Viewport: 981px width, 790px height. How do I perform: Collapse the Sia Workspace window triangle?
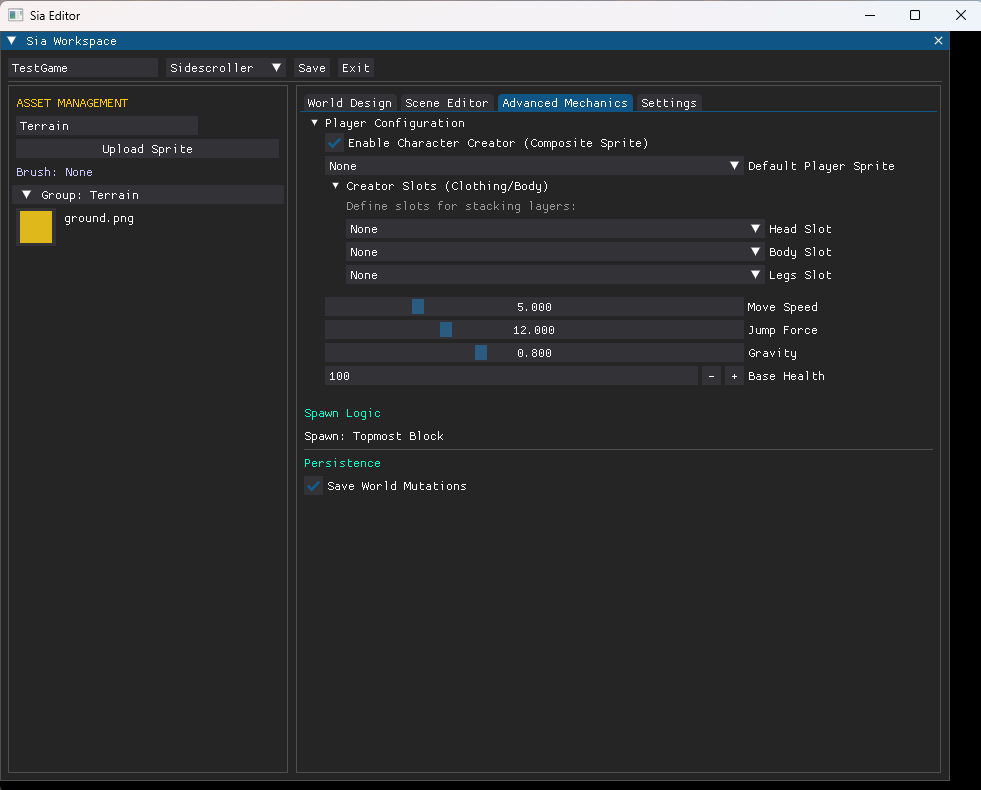[x=12, y=41]
